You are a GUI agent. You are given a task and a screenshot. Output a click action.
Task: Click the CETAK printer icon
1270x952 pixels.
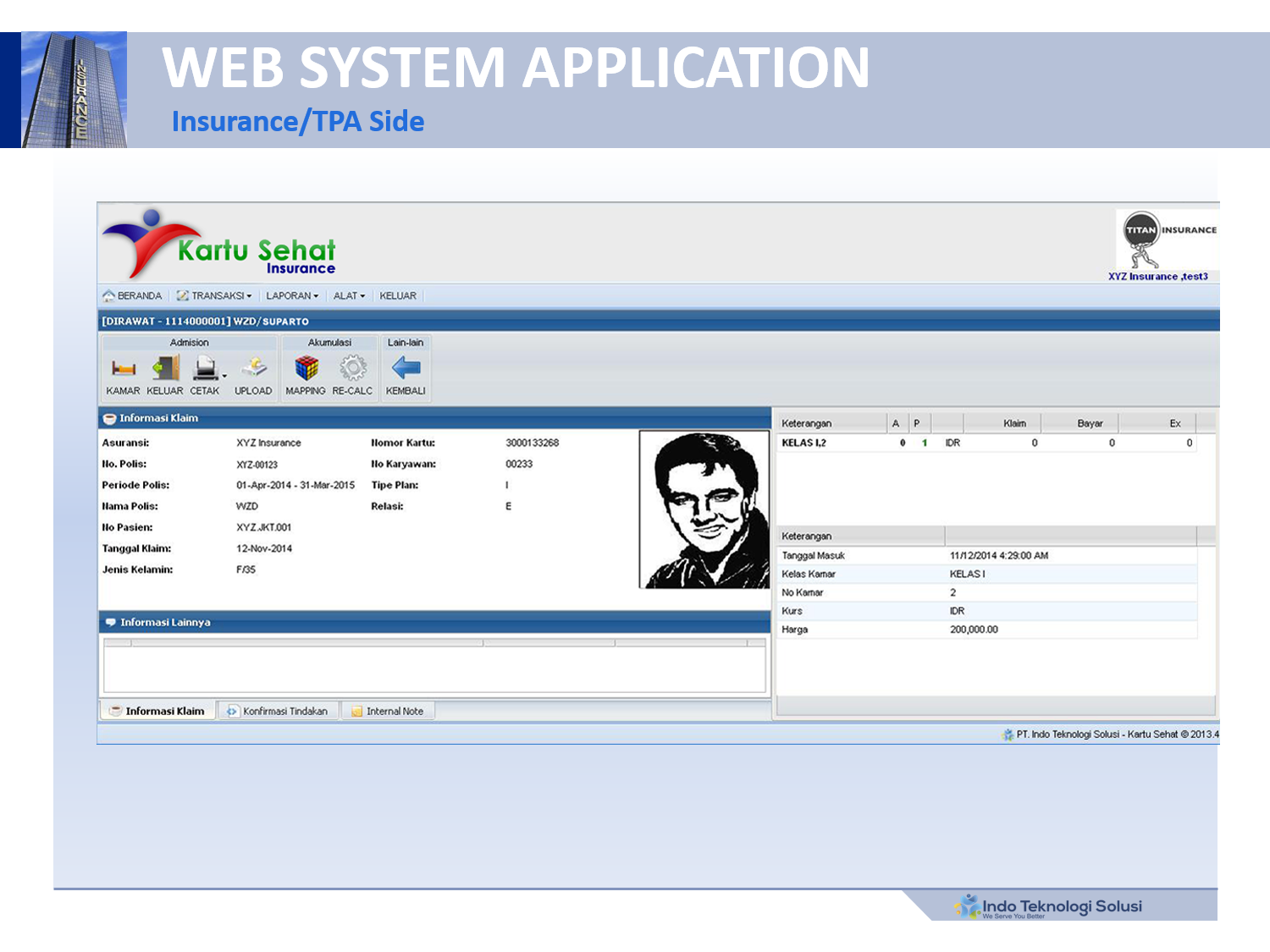pyautogui.click(x=205, y=369)
